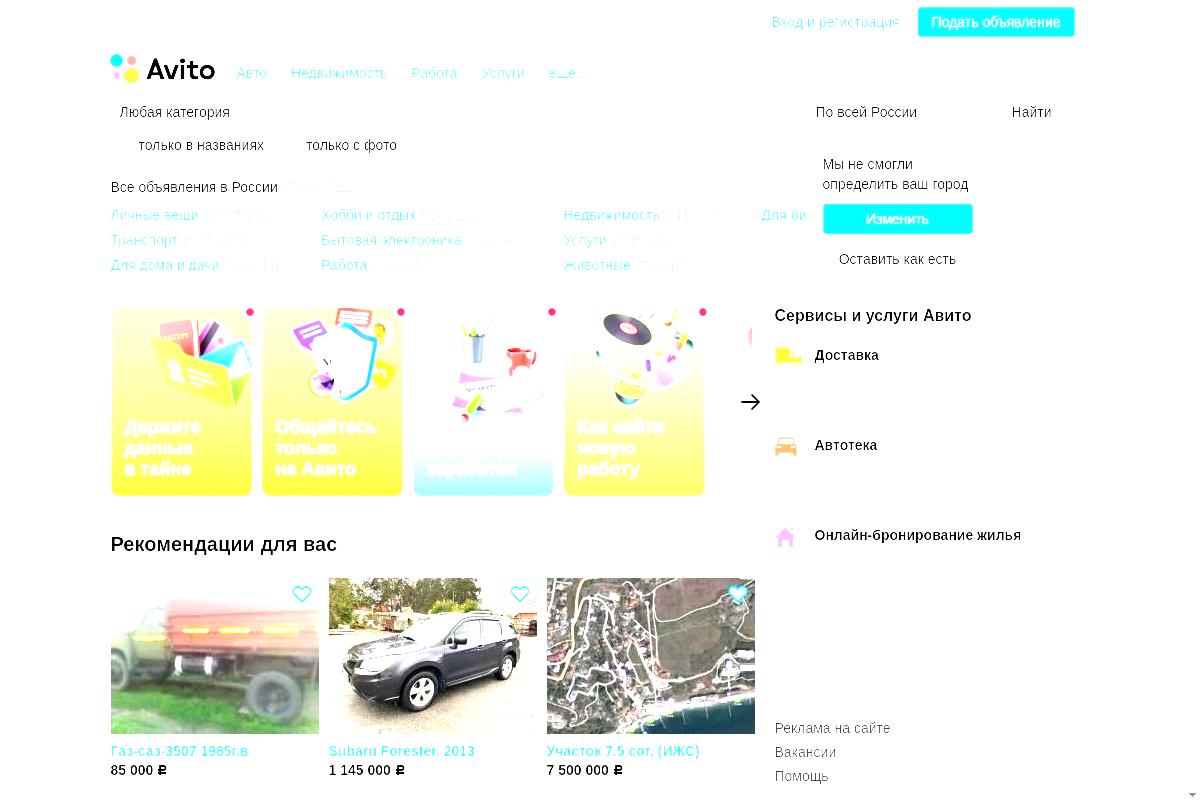
Task: Open the Автотека service link
Action: pos(845,445)
